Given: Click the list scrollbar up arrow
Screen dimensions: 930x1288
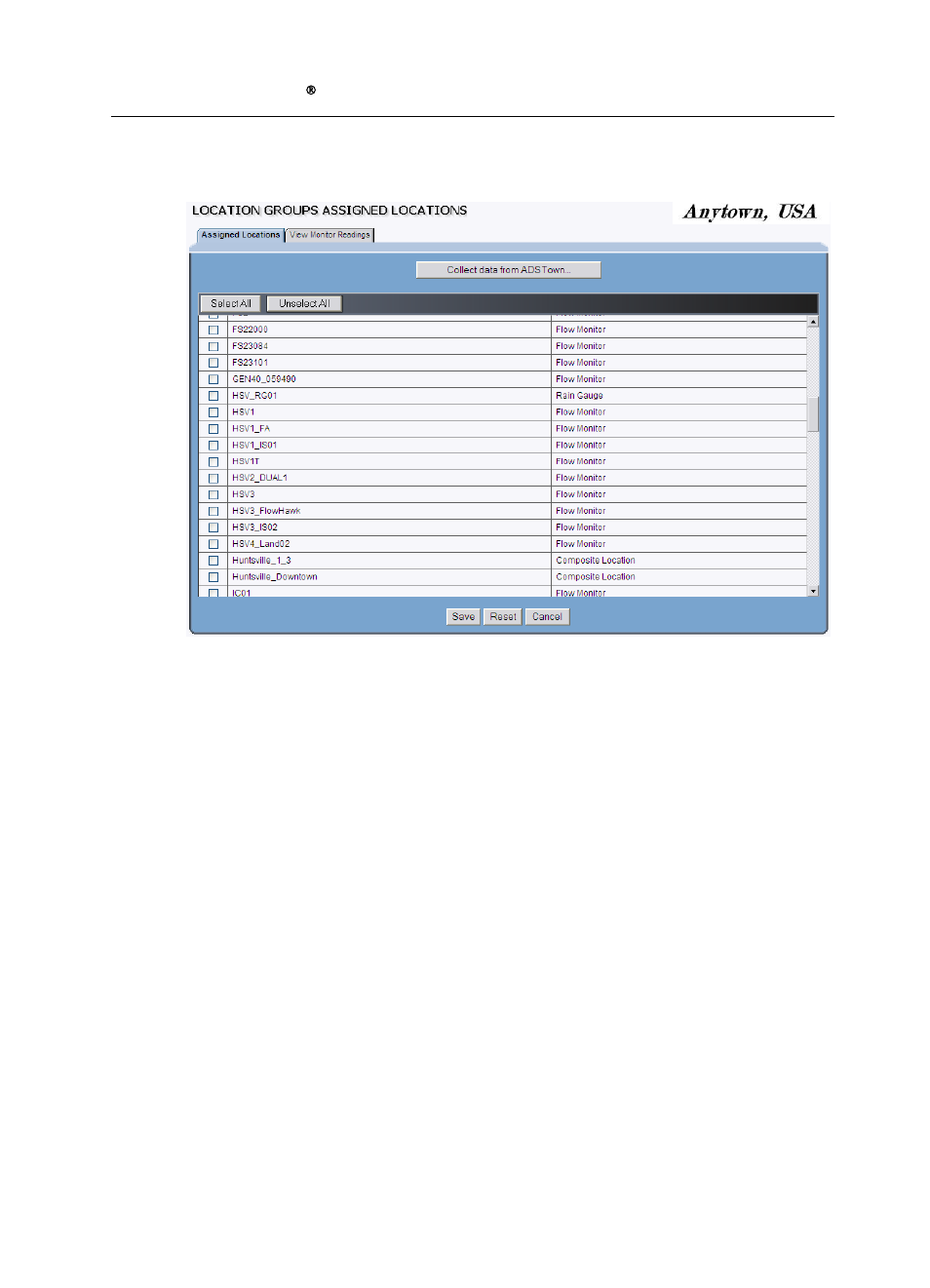Looking at the screenshot, I should [813, 322].
